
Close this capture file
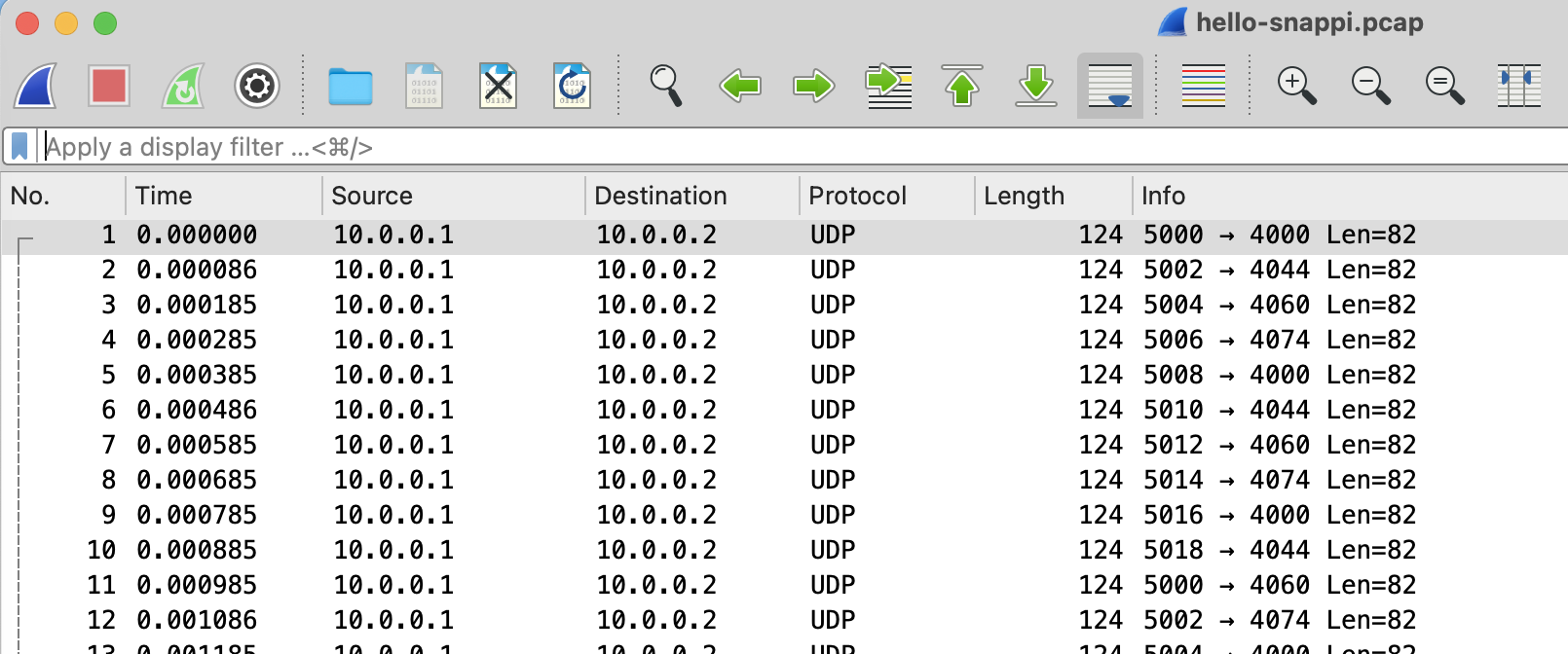pos(498,86)
